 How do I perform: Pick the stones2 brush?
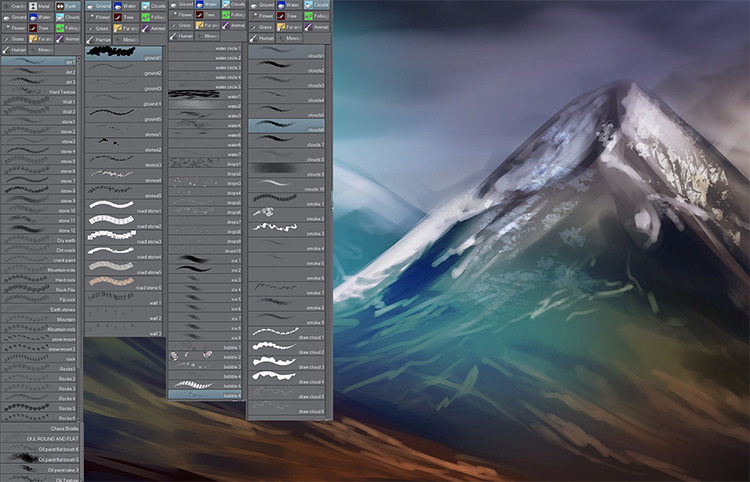pos(124,145)
